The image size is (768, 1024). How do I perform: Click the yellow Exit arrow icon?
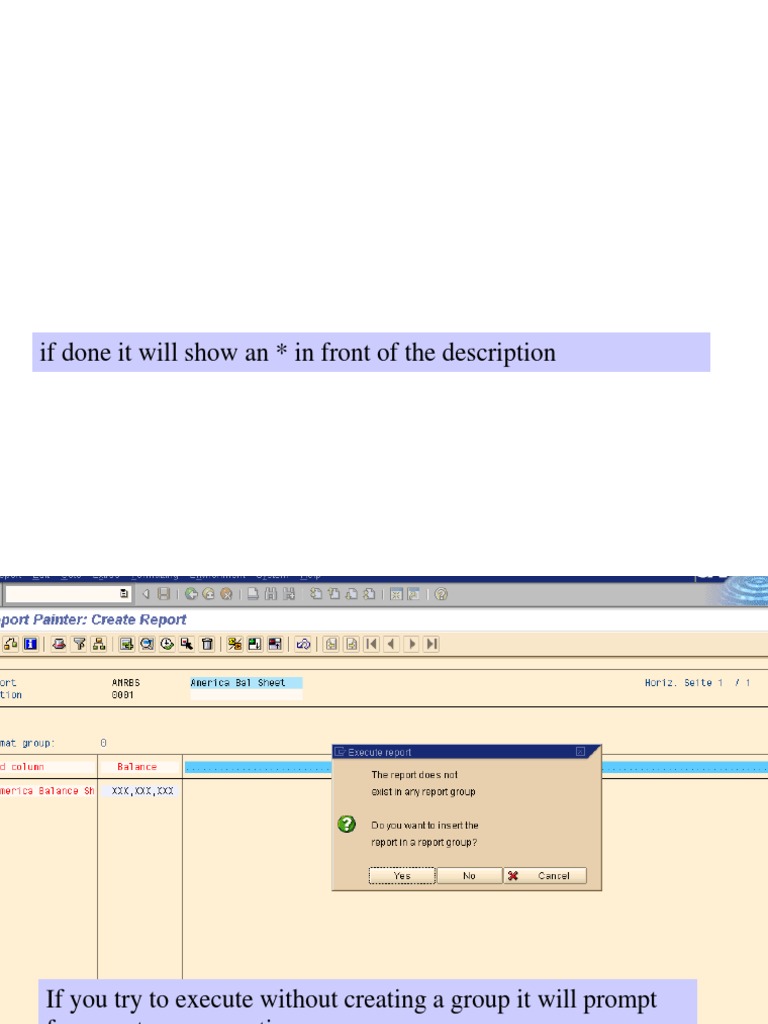coord(208,594)
